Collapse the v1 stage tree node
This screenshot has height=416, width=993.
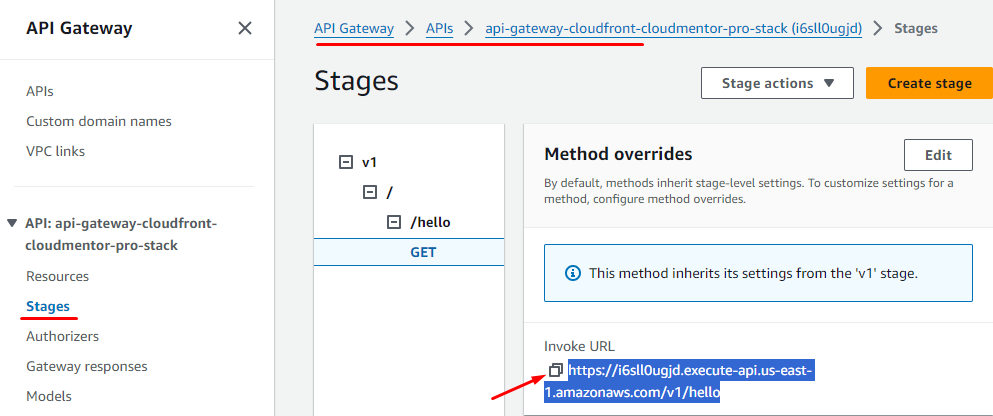pyautogui.click(x=346, y=162)
